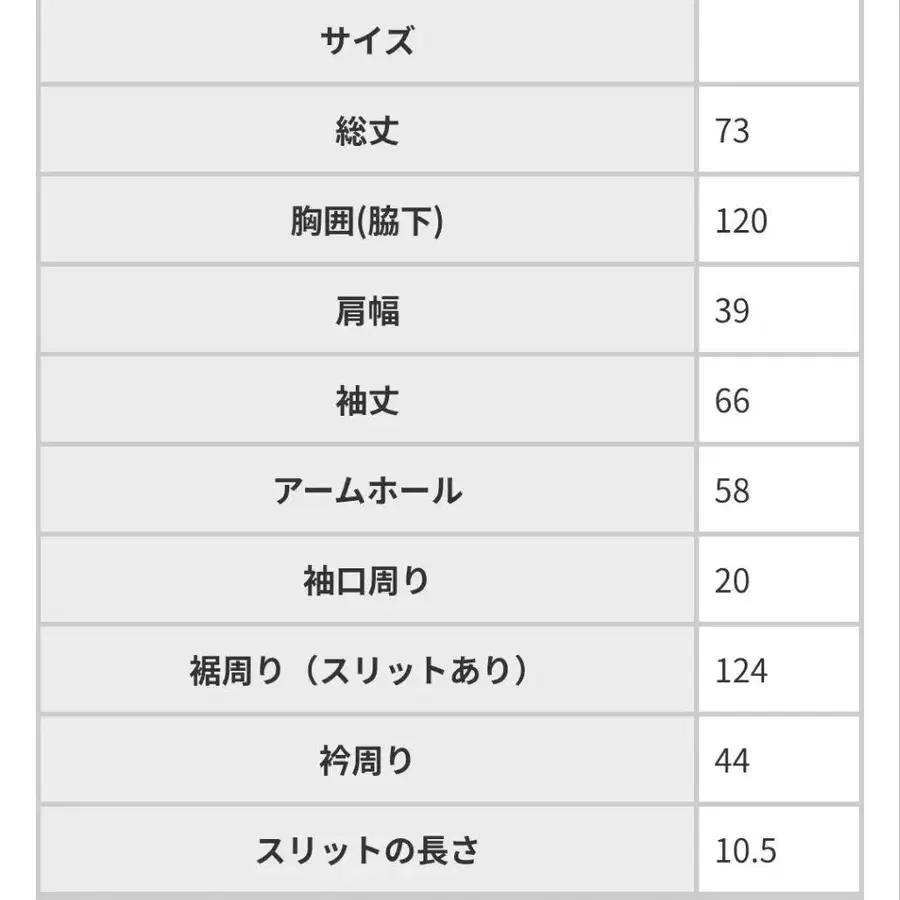Image resolution: width=900 pixels, height=900 pixels.
Task: Select the 衿周り row label
Action: pos(367,761)
